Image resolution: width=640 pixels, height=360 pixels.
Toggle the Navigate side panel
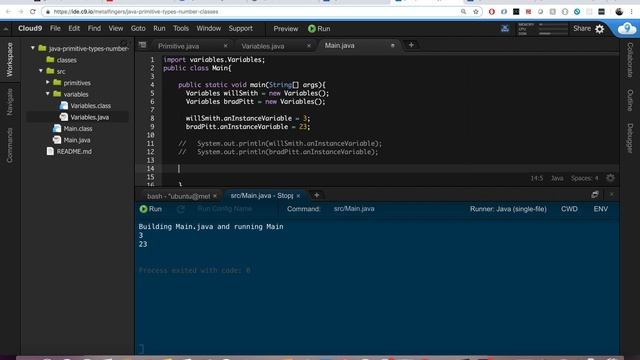click(x=10, y=102)
